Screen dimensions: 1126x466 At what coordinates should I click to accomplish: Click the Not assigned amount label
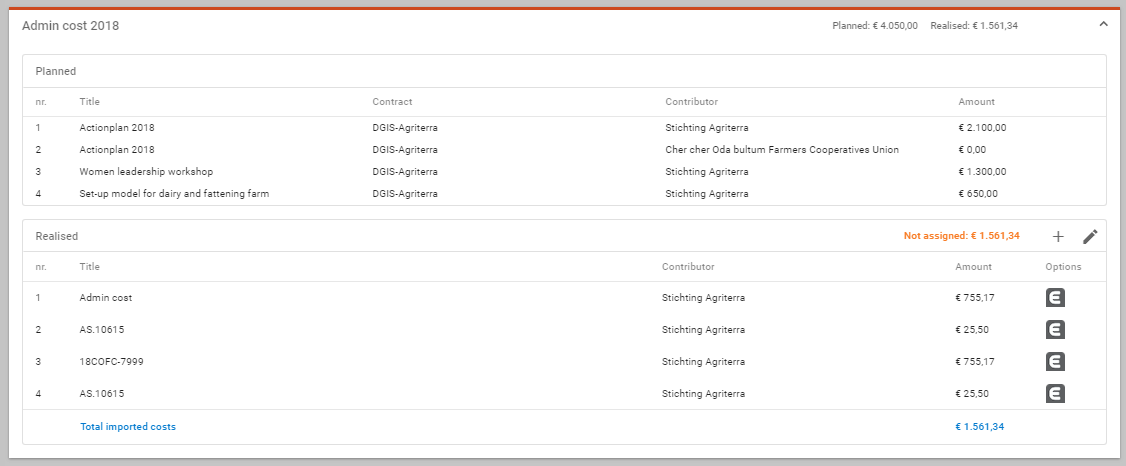click(962, 236)
